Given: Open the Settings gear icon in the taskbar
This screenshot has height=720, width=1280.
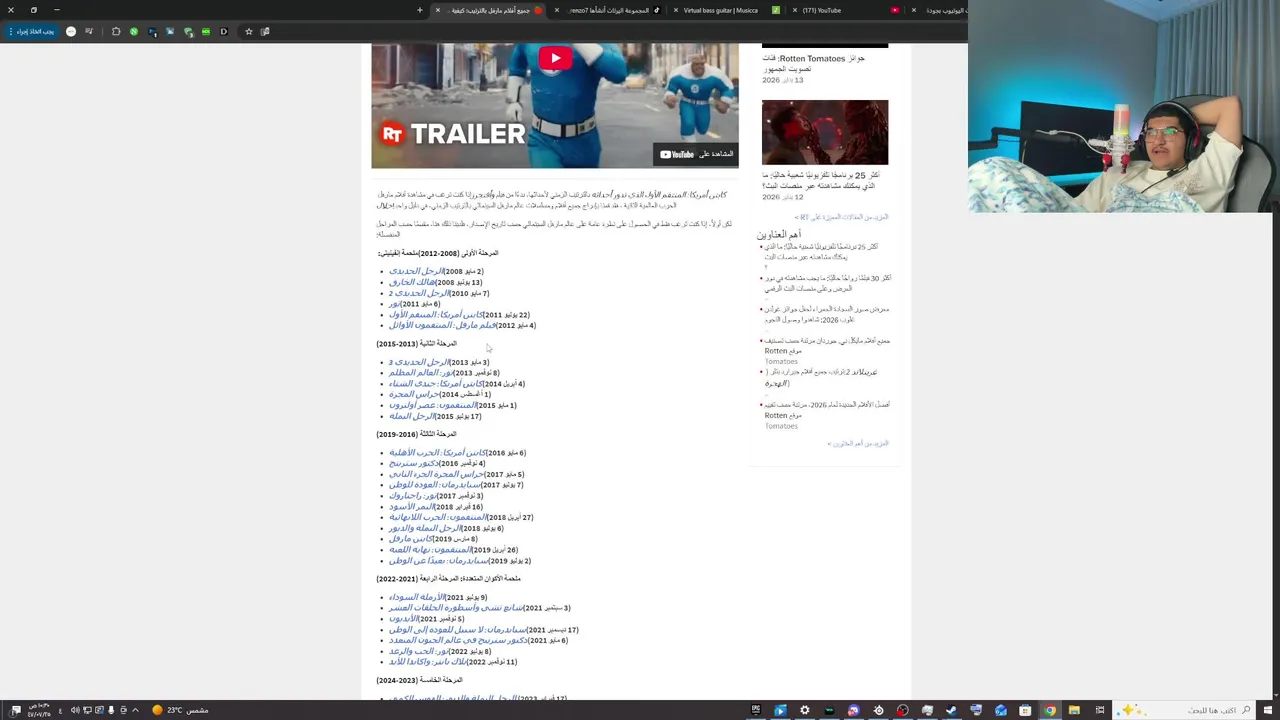Looking at the screenshot, I should [805, 710].
